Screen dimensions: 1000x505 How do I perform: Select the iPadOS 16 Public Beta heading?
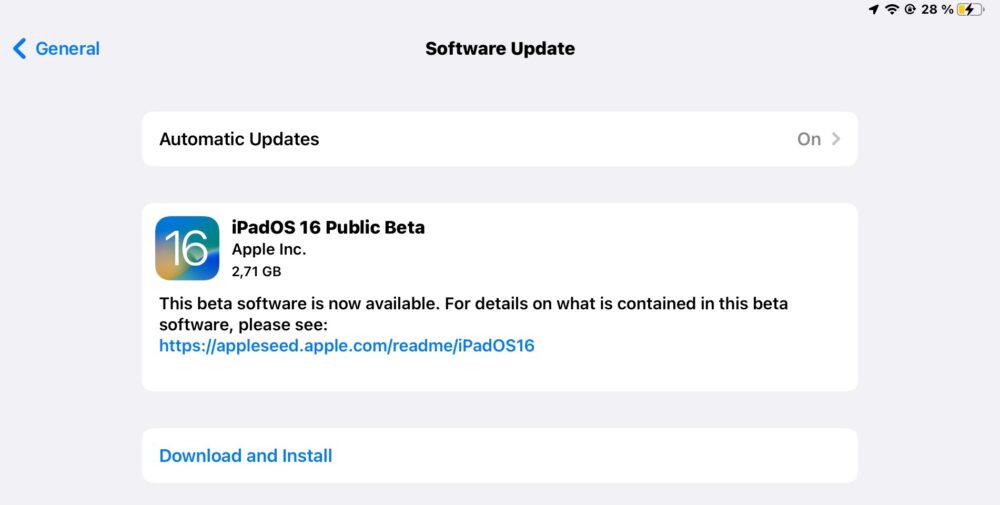[x=328, y=227]
